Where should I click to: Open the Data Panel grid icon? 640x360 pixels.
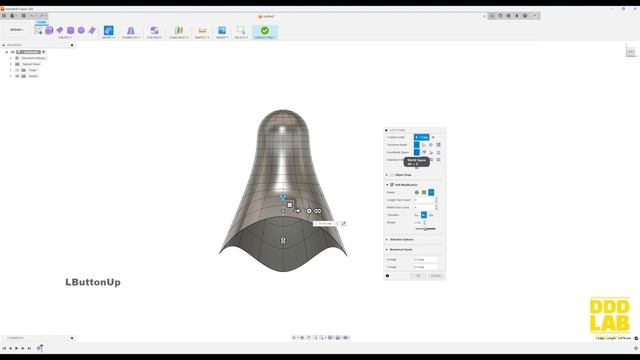click(4, 16)
